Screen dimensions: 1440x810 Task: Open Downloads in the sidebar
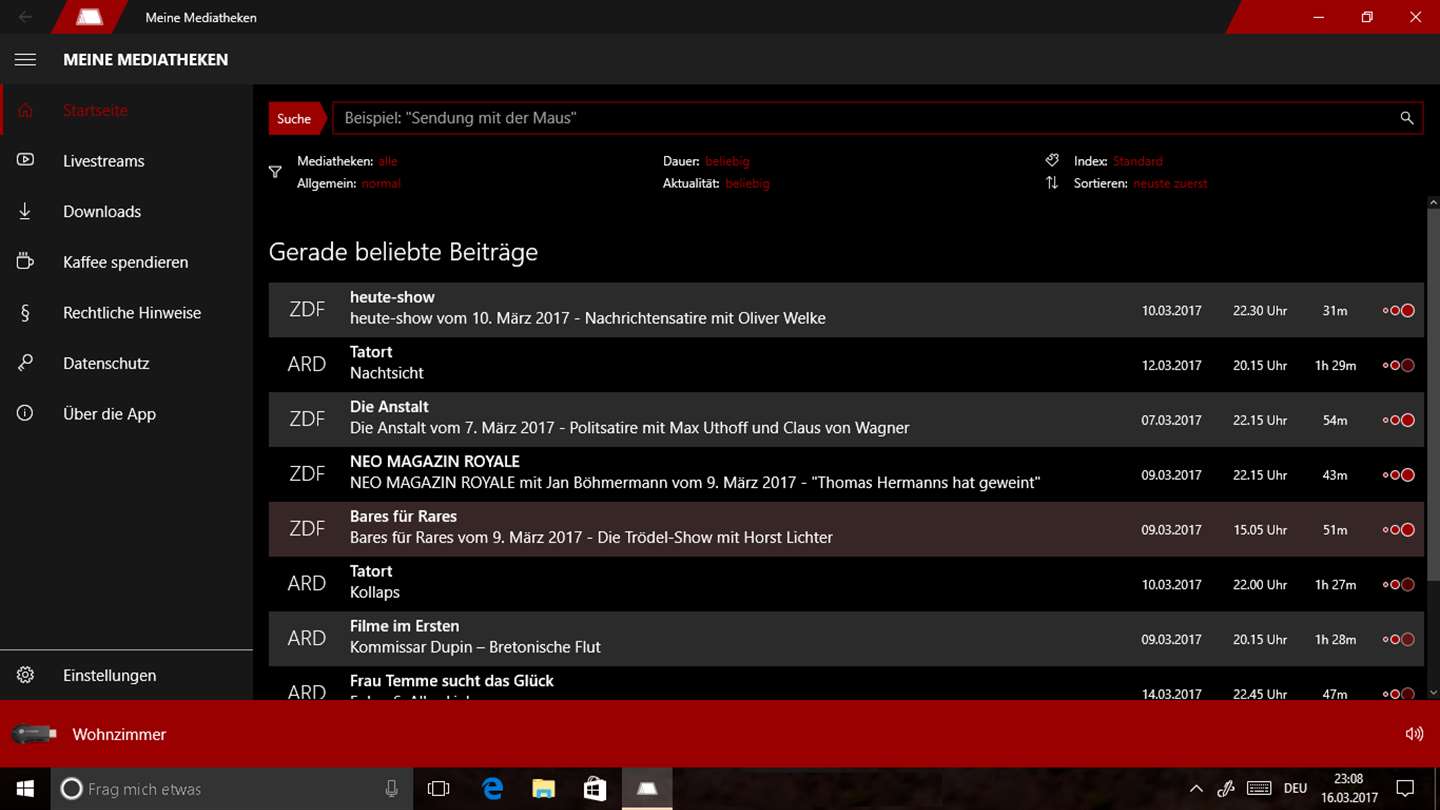126,211
